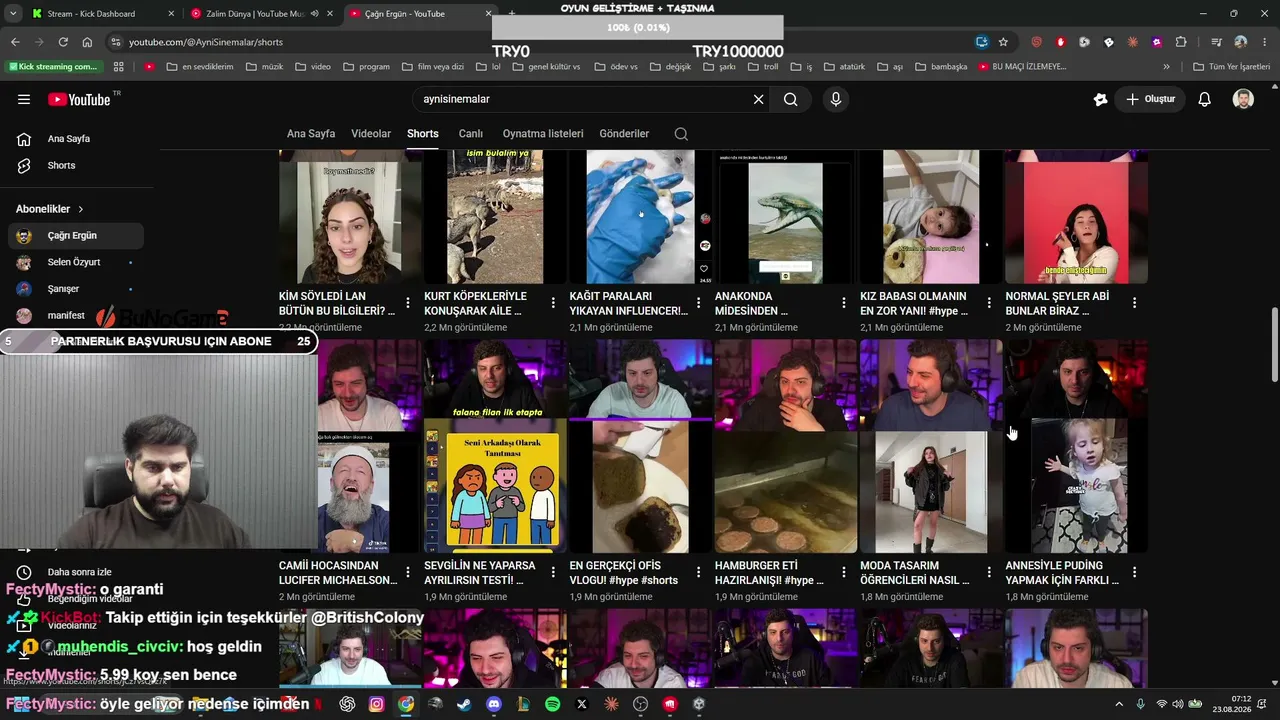Open Discord from the taskbar
Screen dimensions: 1280x720
coord(494,704)
